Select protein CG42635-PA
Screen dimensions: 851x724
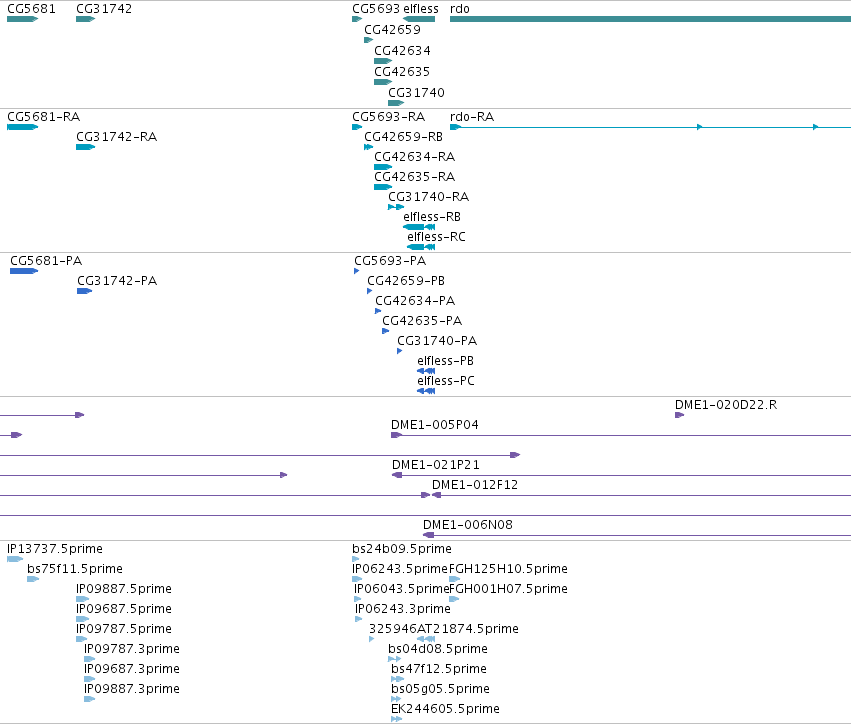tap(422, 321)
